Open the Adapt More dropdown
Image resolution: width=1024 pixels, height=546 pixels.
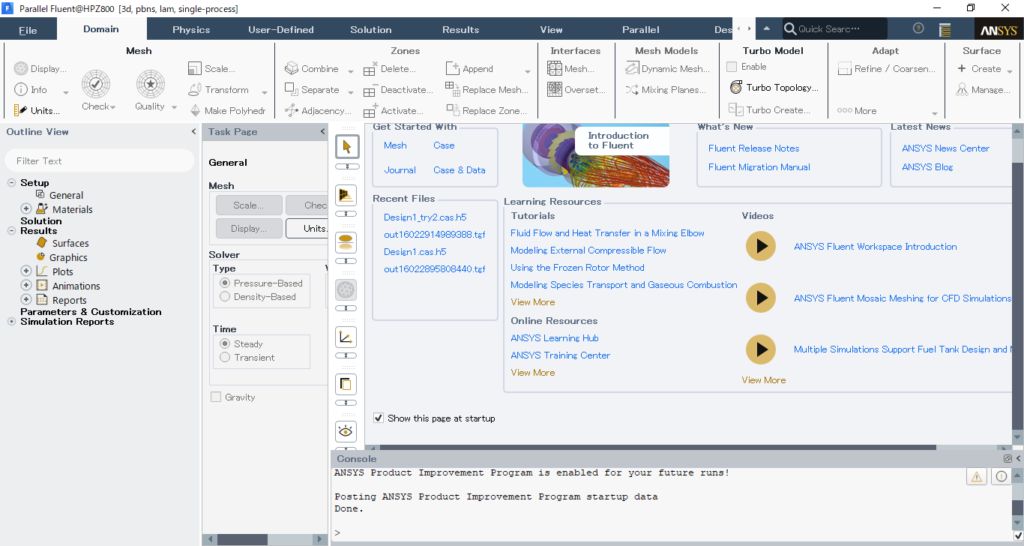pyautogui.click(x=935, y=112)
